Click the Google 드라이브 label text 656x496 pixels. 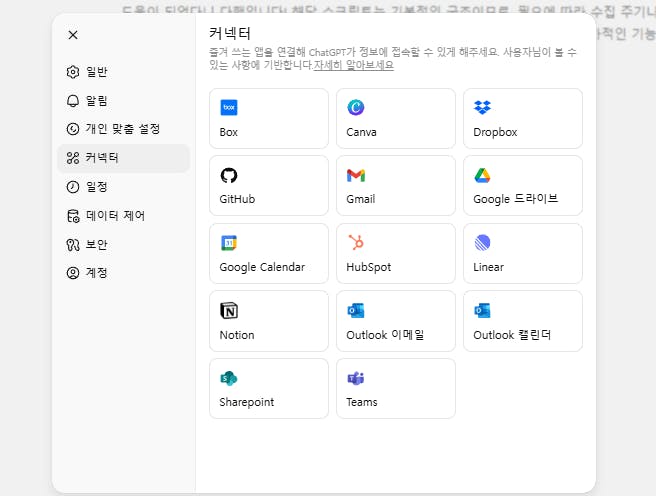515,199
